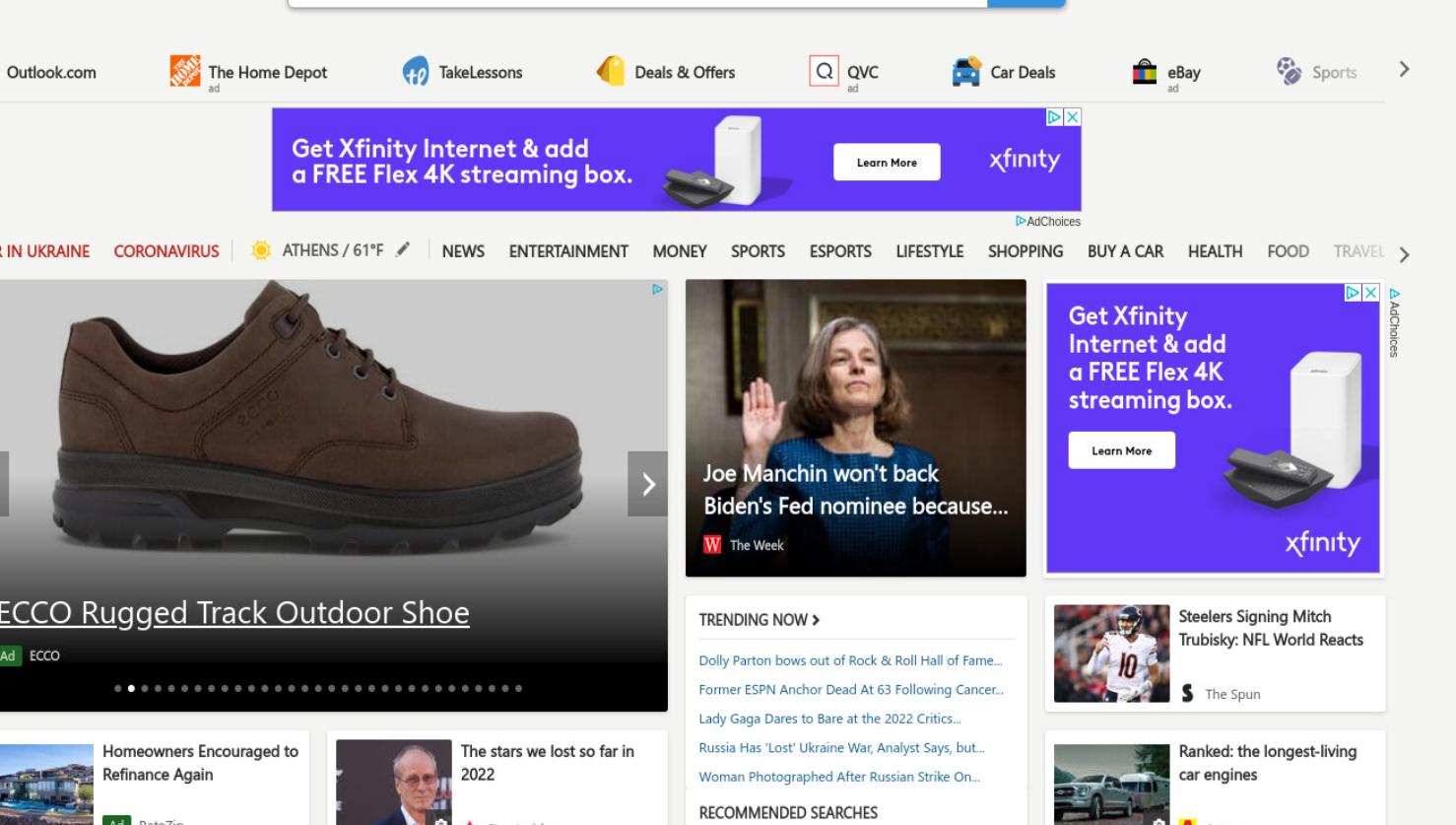Click the truck thumbnail for car engines
The width and height of the screenshot is (1456, 825).
[1112, 785]
